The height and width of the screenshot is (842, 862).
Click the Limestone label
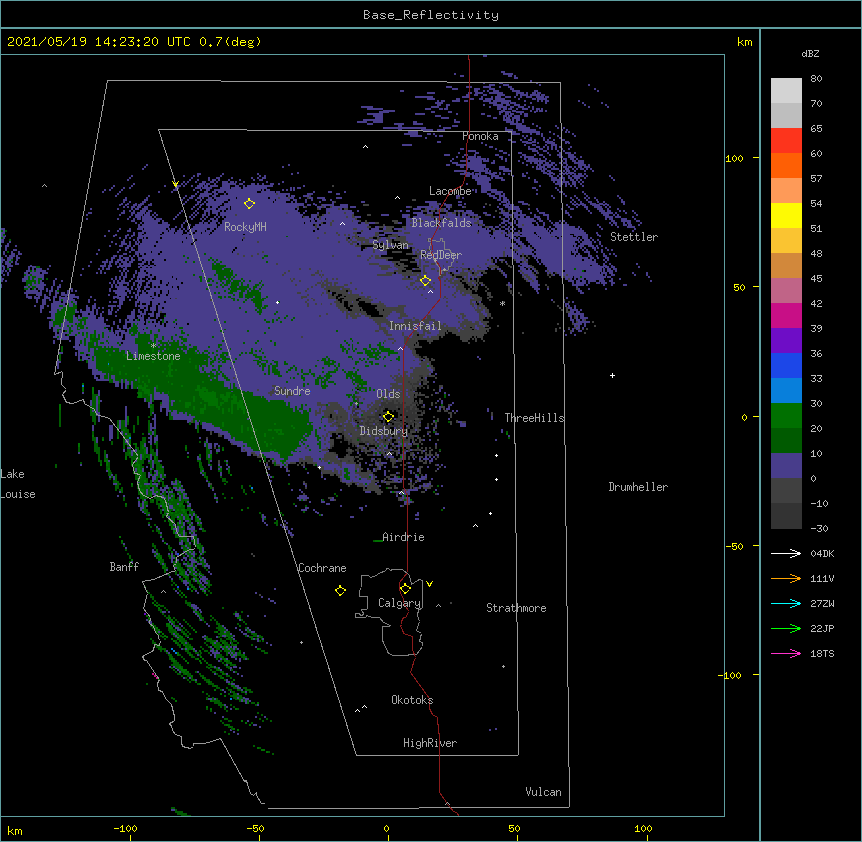153,356
